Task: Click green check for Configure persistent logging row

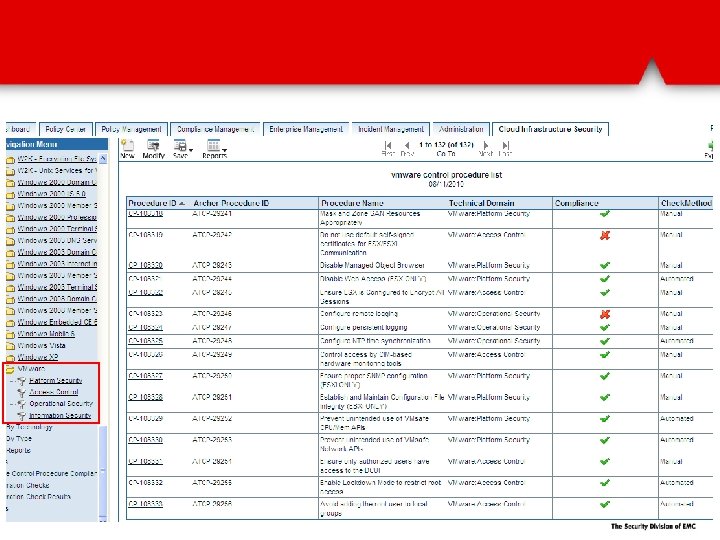Action: tap(605, 328)
